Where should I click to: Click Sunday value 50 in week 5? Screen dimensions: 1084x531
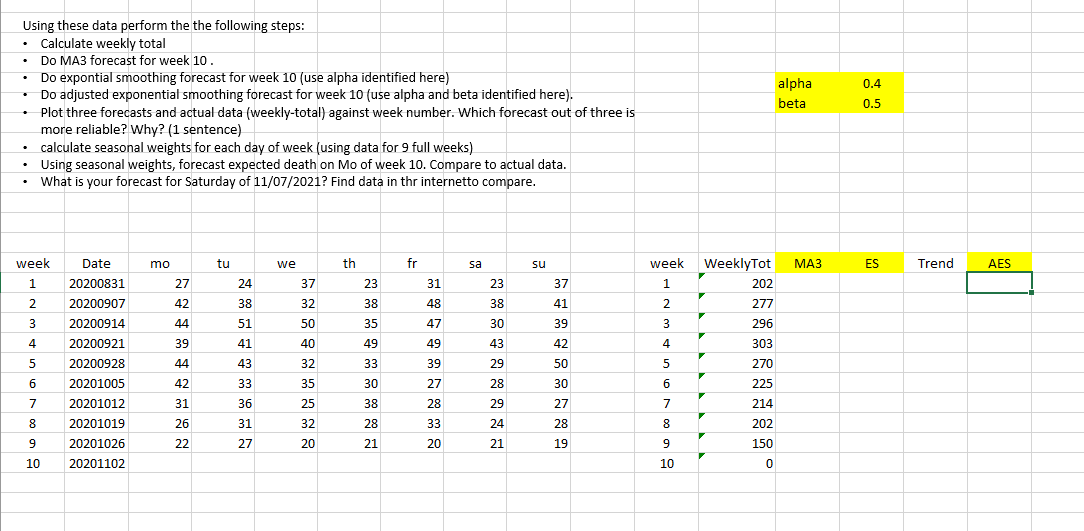point(539,363)
